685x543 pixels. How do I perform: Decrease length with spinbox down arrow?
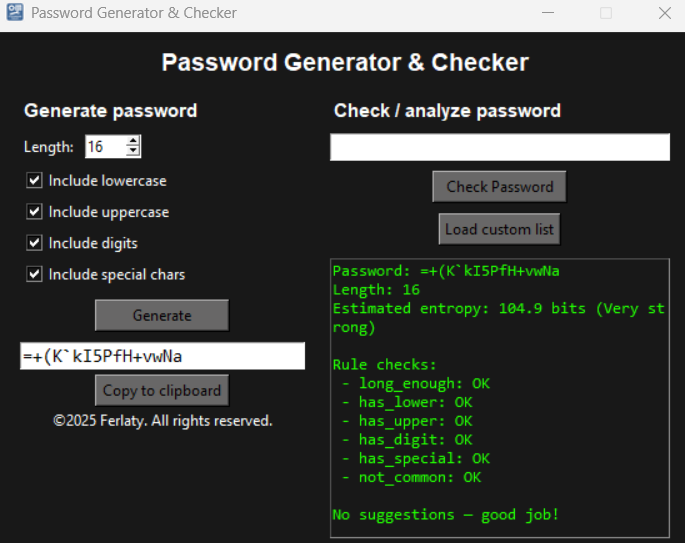point(133,152)
